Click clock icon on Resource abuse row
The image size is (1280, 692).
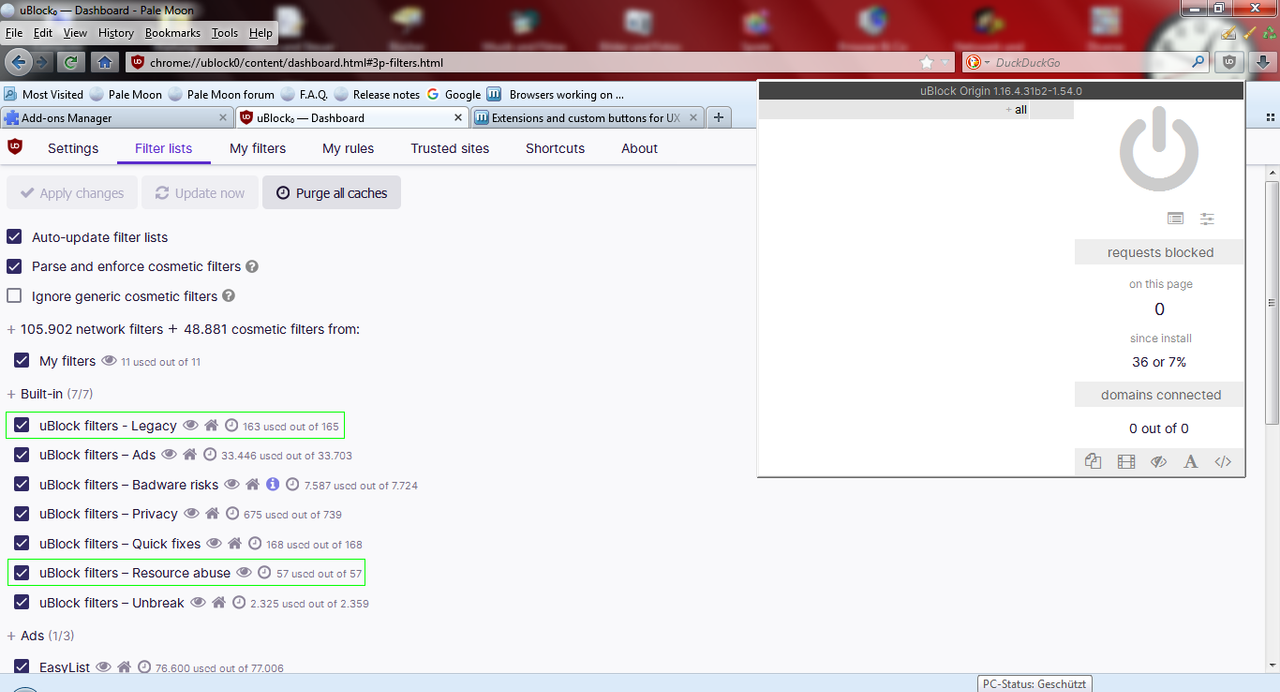(x=264, y=573)
